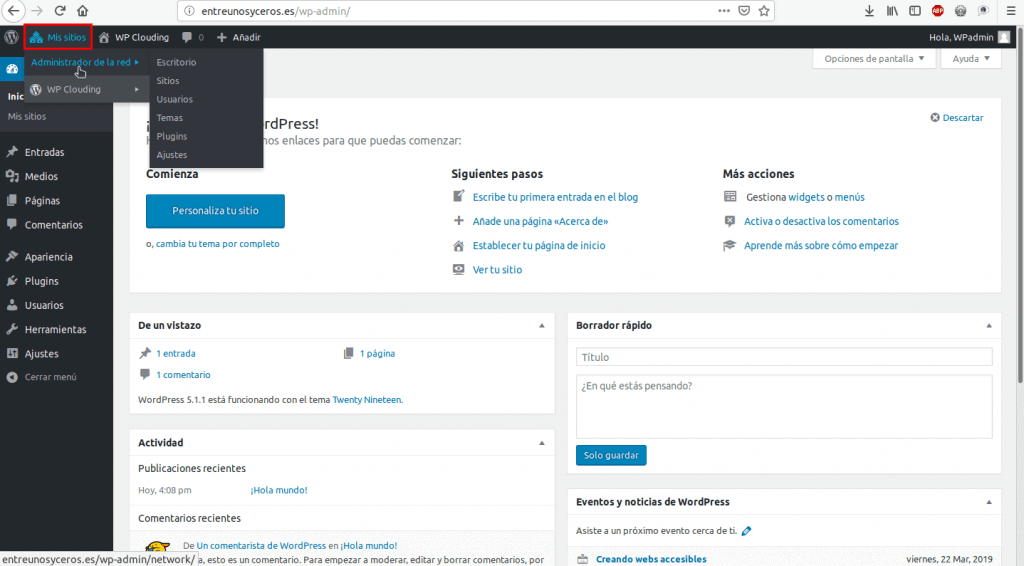Dismiss the welcome panel with Descartar
1024x566 pixels.
[x=957, y=118]
